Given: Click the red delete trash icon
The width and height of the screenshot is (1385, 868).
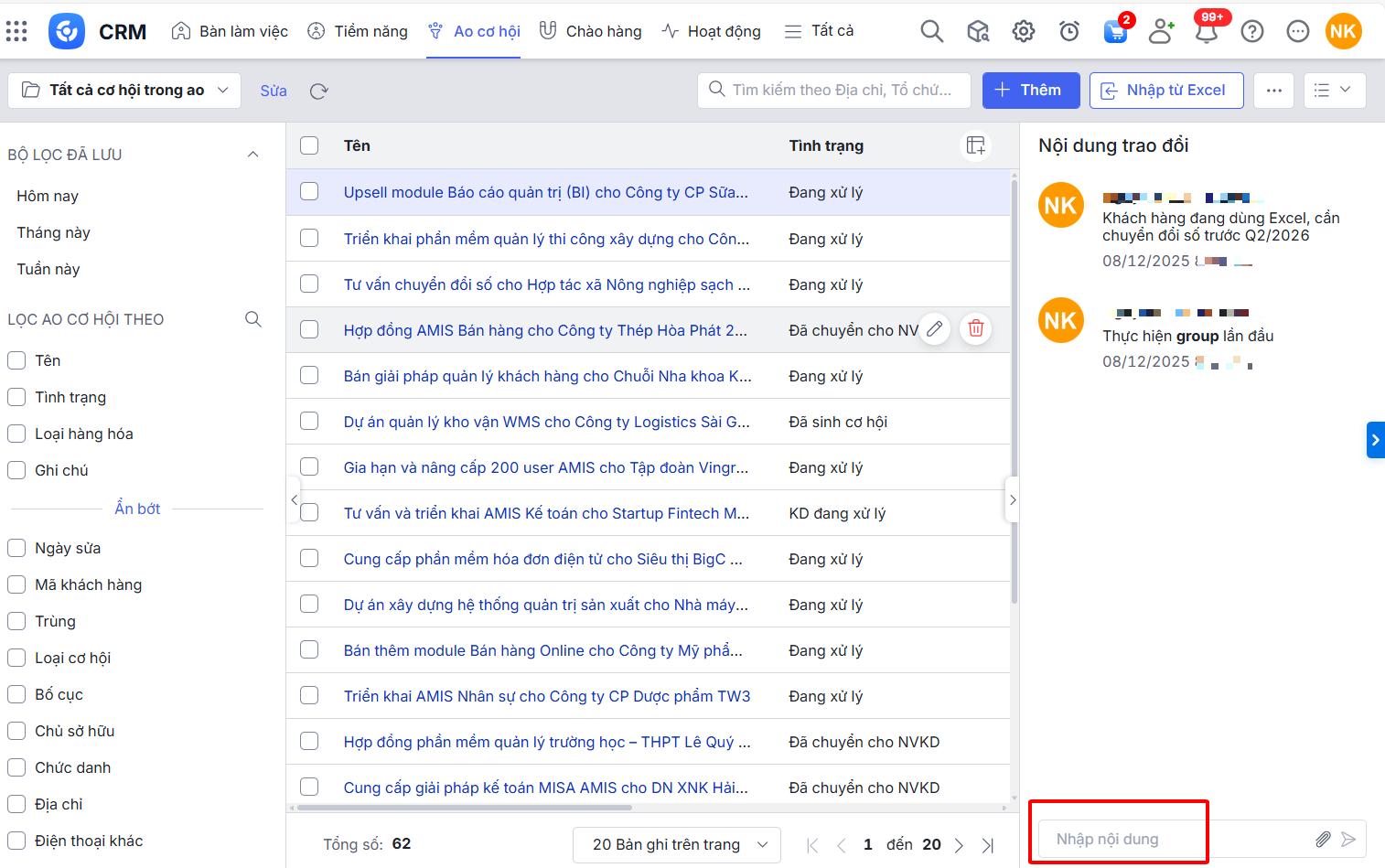Looking at the screenshot, I should tap(976, 329).
